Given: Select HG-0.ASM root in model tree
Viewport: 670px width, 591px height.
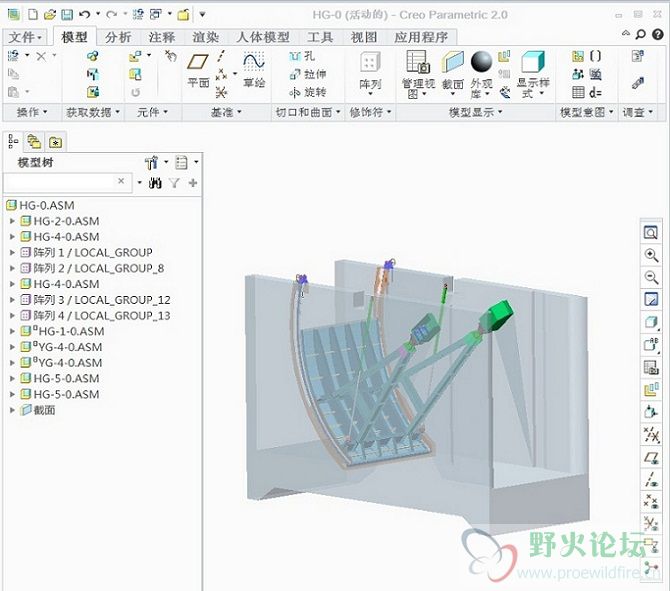Looking at the screenshot, I should click(41, 205).
